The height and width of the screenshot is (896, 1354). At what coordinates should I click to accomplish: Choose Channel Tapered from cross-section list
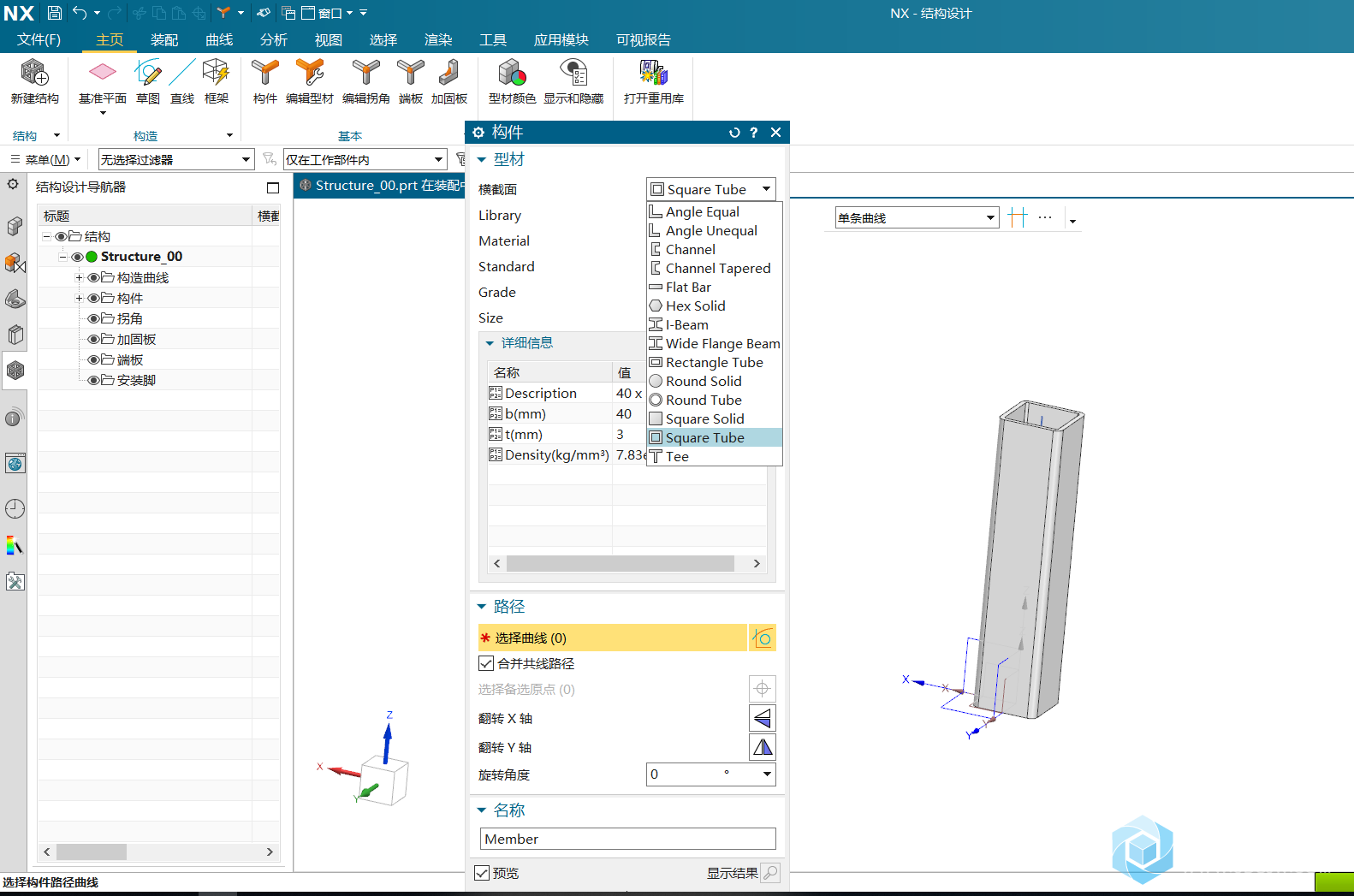715,268
